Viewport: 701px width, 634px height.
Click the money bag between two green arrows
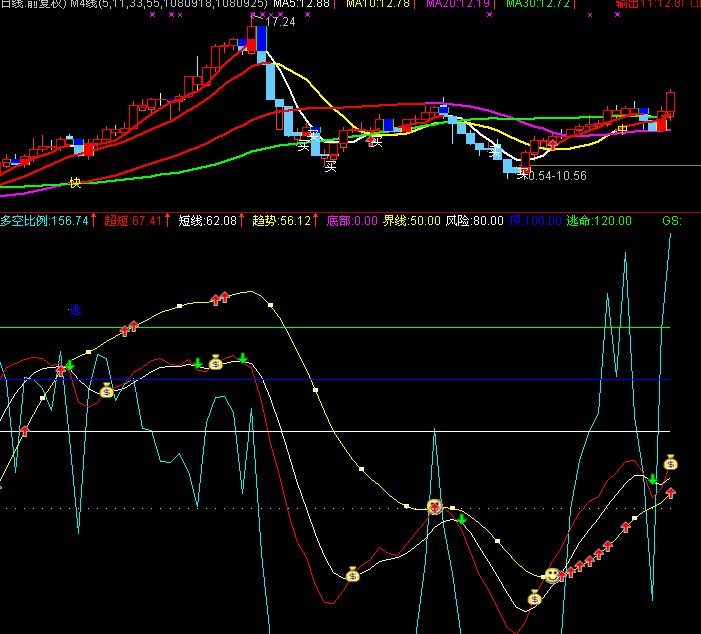point(215,363)
